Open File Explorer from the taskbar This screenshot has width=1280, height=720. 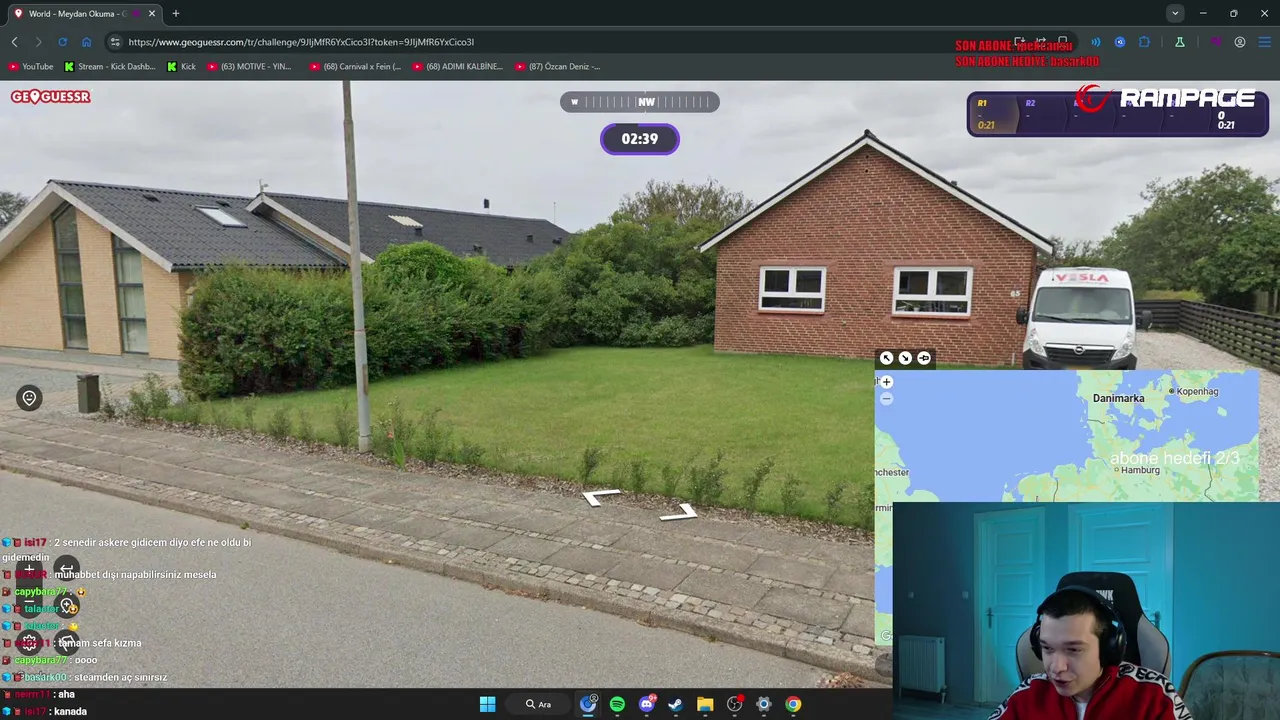click(x=705, y=704)
